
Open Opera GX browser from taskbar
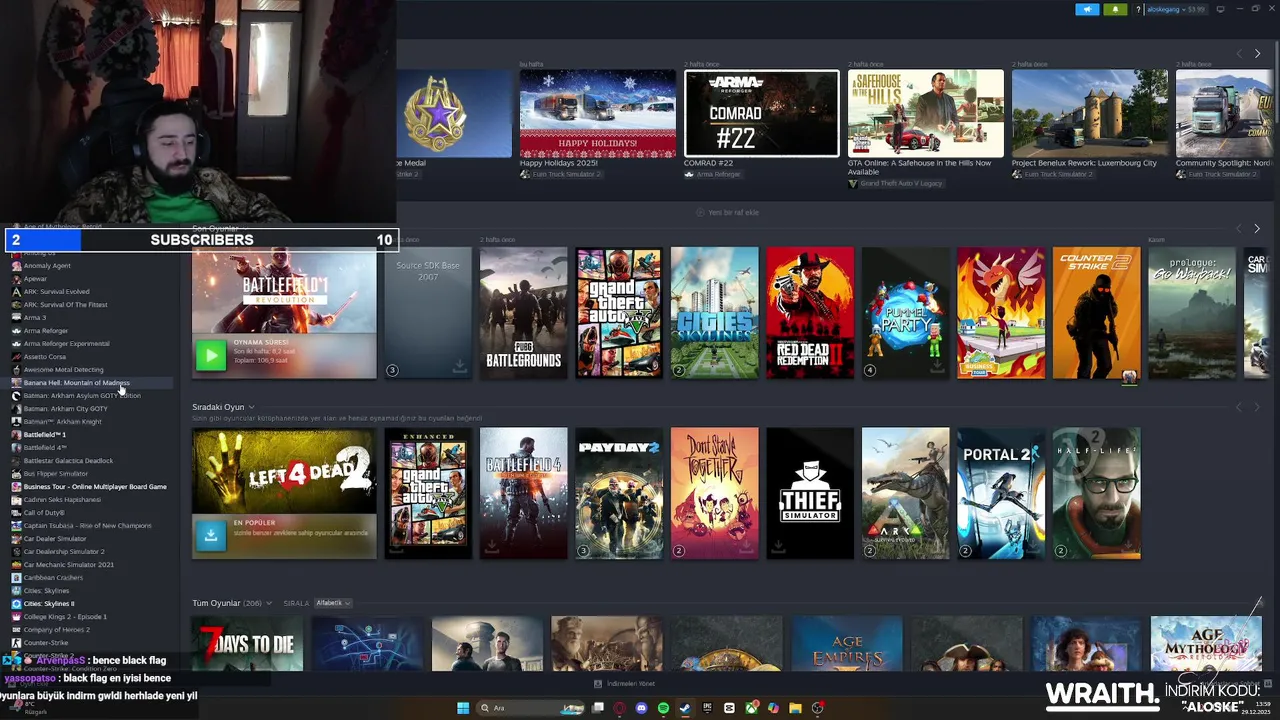619,708
